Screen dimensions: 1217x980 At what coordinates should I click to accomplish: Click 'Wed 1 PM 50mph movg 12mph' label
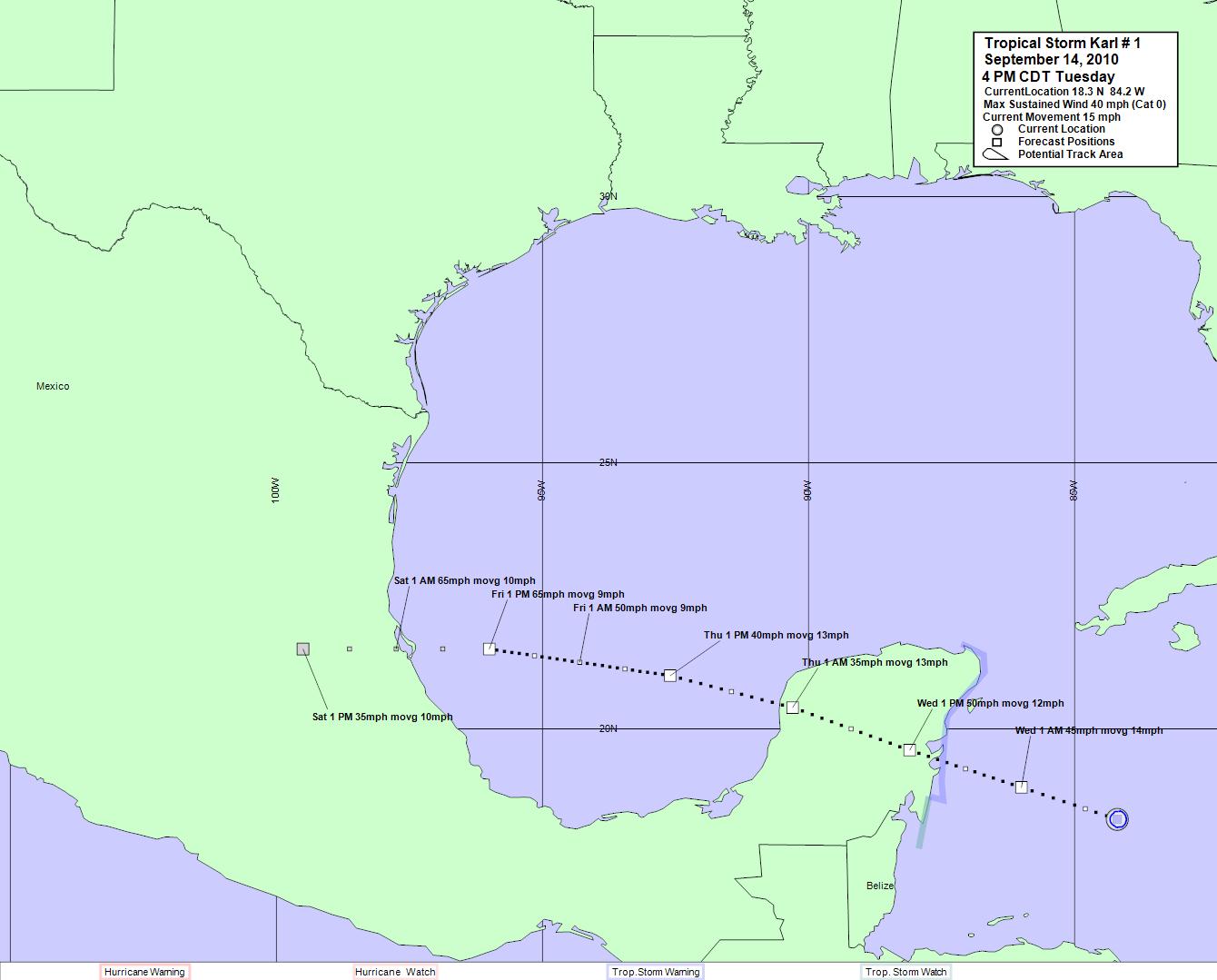click(991, 703)
